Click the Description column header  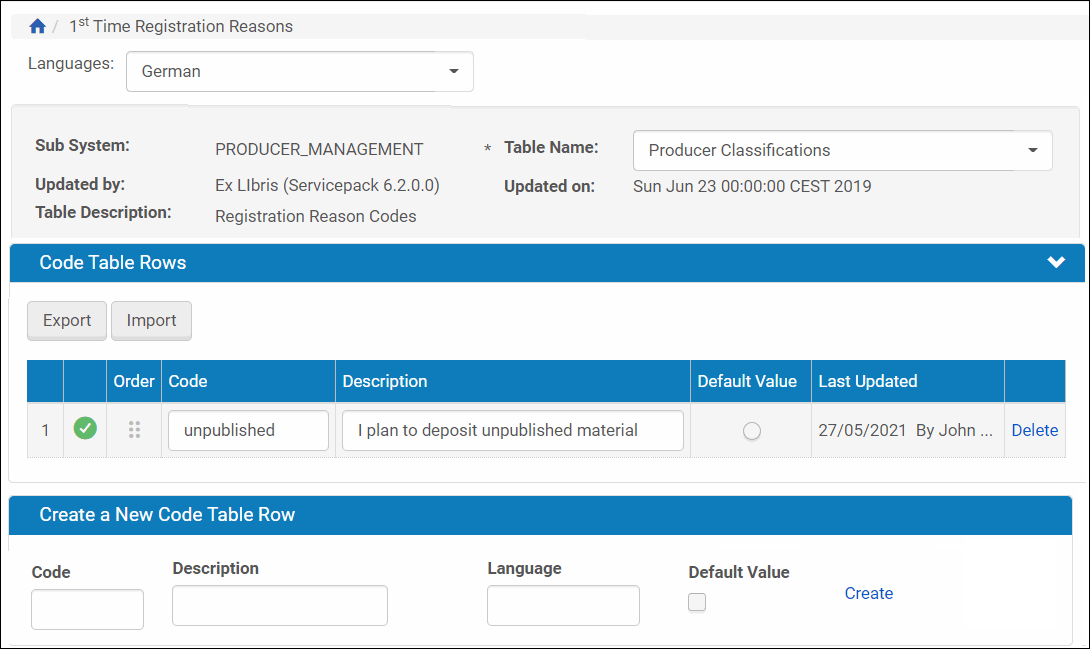[x=385, y=381]
